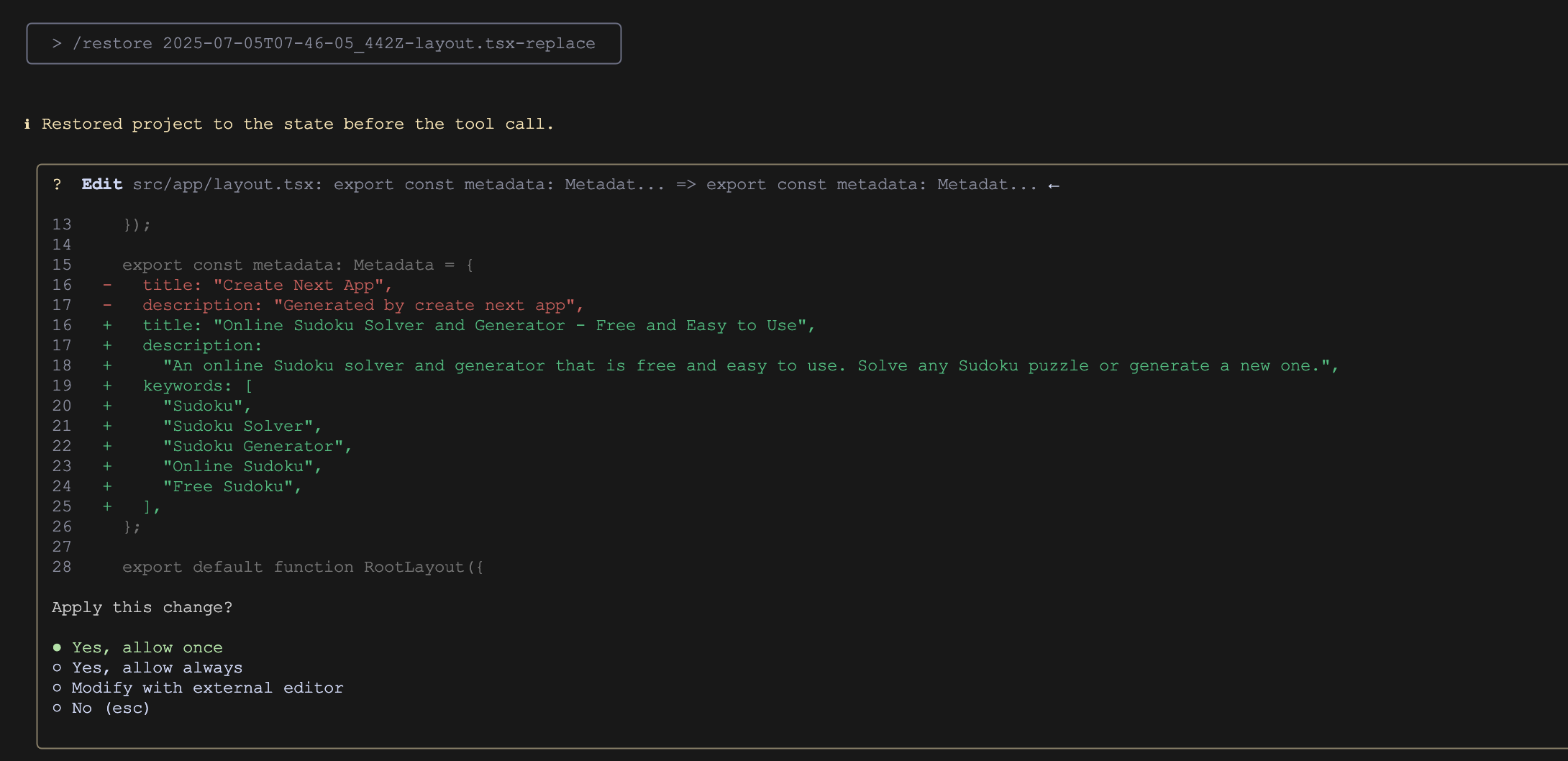The height and width of the screenshot is (761, 1568).
Task: Click the info icon before Restored message
Action: [x=27, y=124]
